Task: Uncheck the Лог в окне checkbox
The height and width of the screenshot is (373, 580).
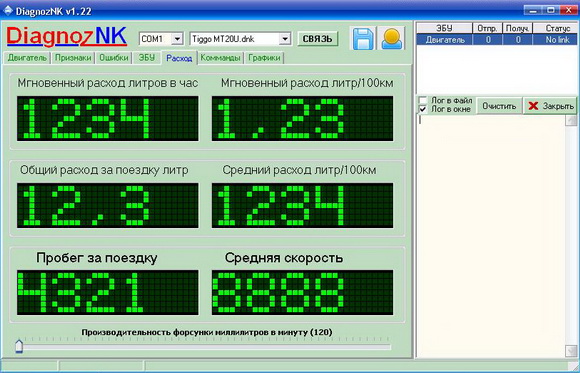Action: [x=423, y=109]
